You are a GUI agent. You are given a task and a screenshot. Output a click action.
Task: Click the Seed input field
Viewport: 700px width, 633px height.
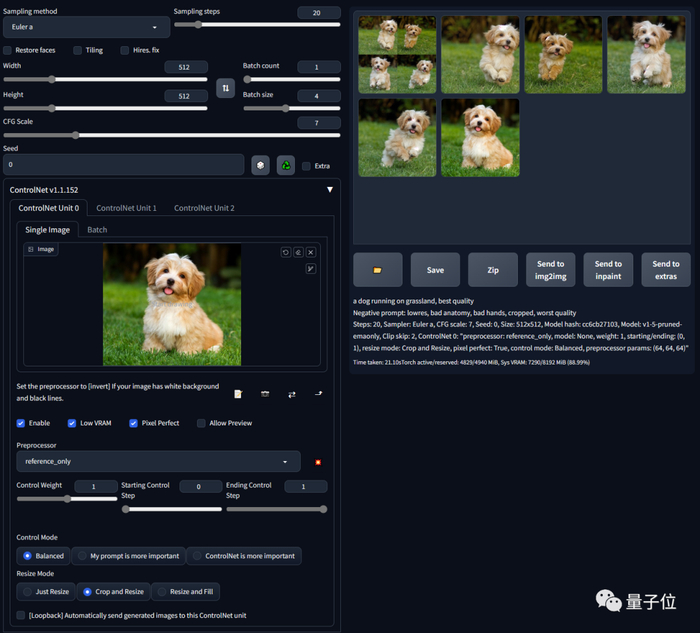pos(124,165)
